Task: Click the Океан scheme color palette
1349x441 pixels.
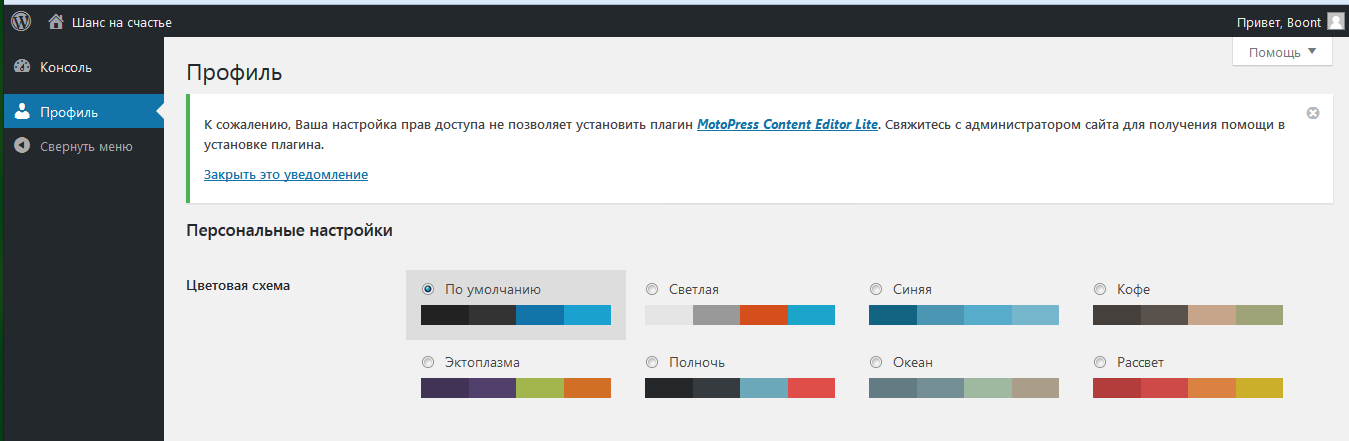Action: pyautogui.click(x=963, y=388)
